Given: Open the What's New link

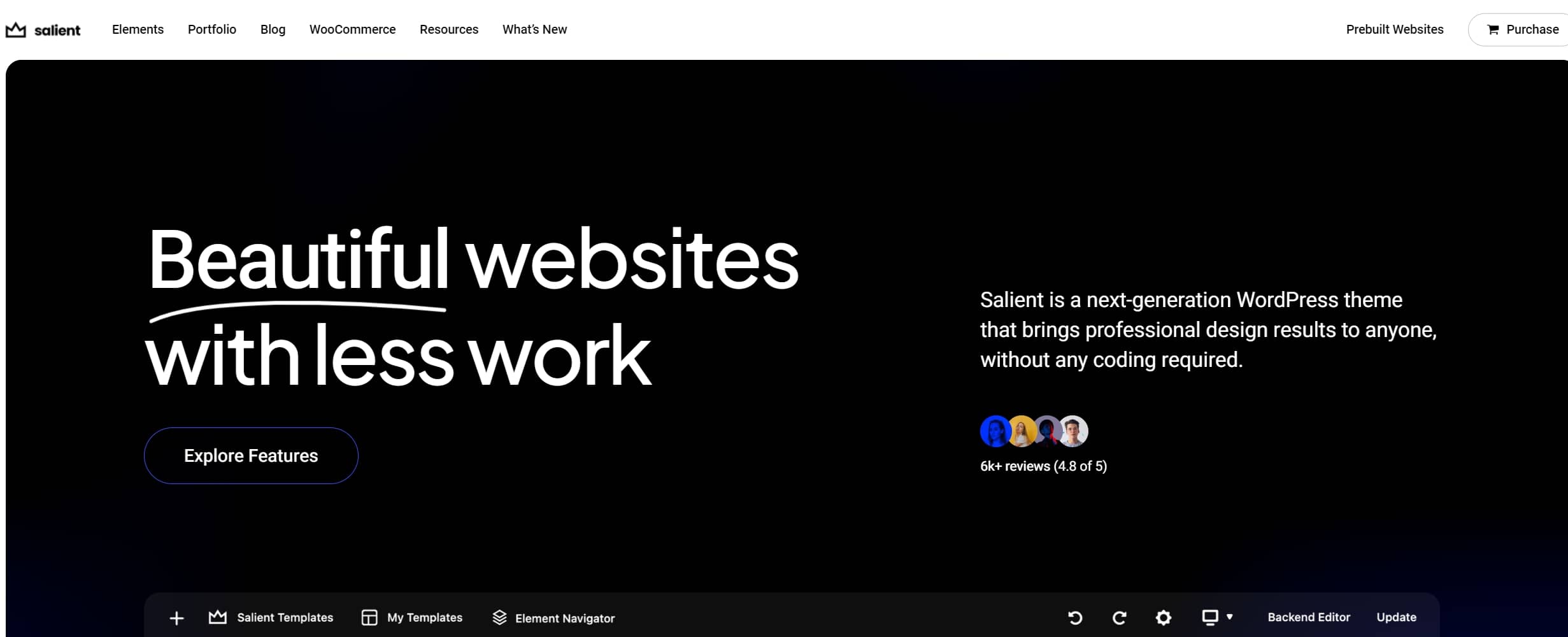Looking at the screenshot, I should [534, 29].
